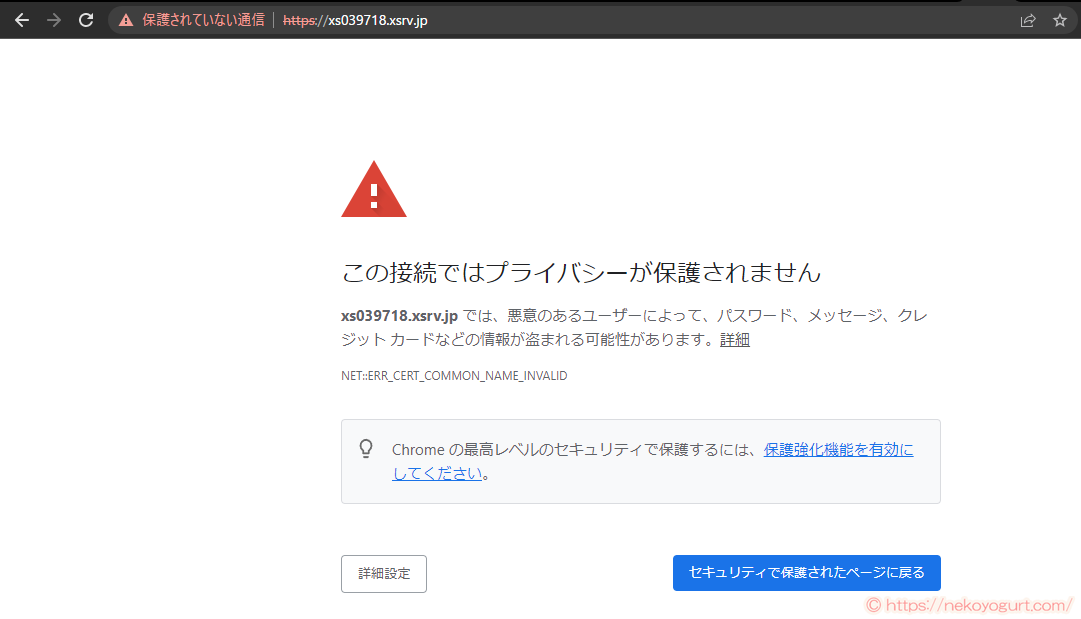Image resolution: width=1081 pixels, height=619 pixels.
Task: Click セキュリティで保護されたページに戻る button
Action: (x=806, y=572)
